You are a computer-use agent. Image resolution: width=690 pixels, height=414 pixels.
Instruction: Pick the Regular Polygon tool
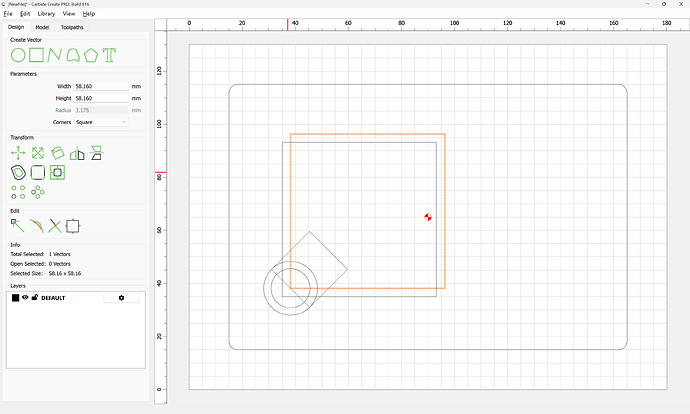91,55
